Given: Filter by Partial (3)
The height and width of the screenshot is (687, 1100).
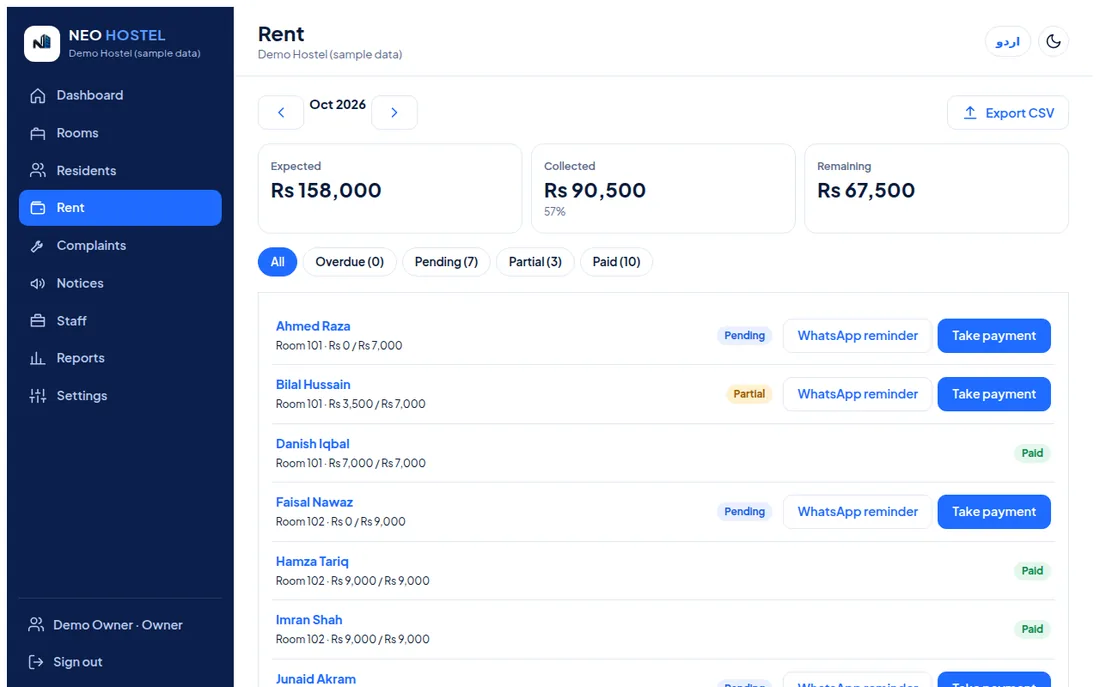Looking at the screenshot, I should tap(535, 262).
